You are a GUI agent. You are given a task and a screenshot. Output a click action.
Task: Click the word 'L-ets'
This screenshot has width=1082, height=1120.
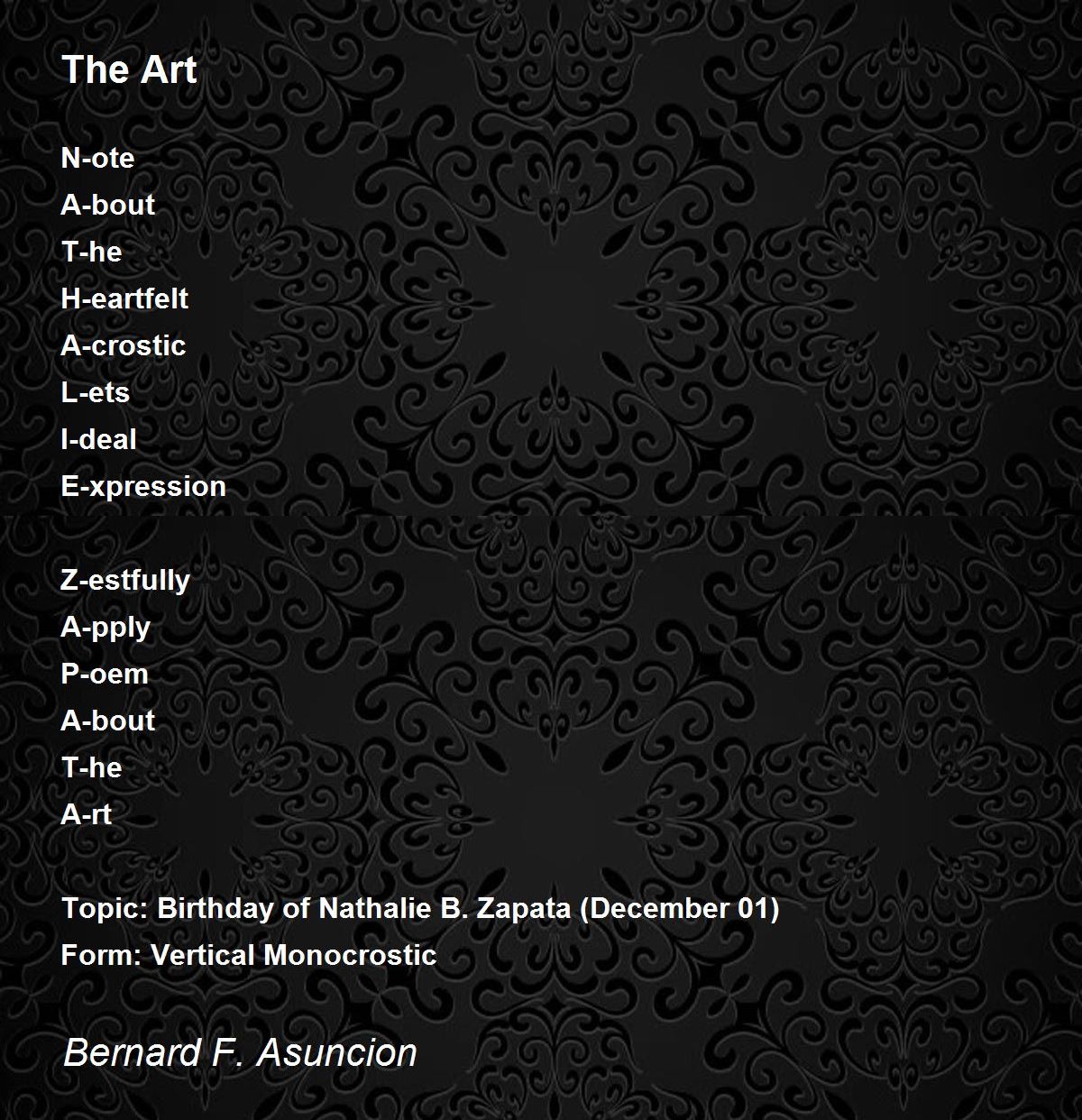click(x=96, y=392)
